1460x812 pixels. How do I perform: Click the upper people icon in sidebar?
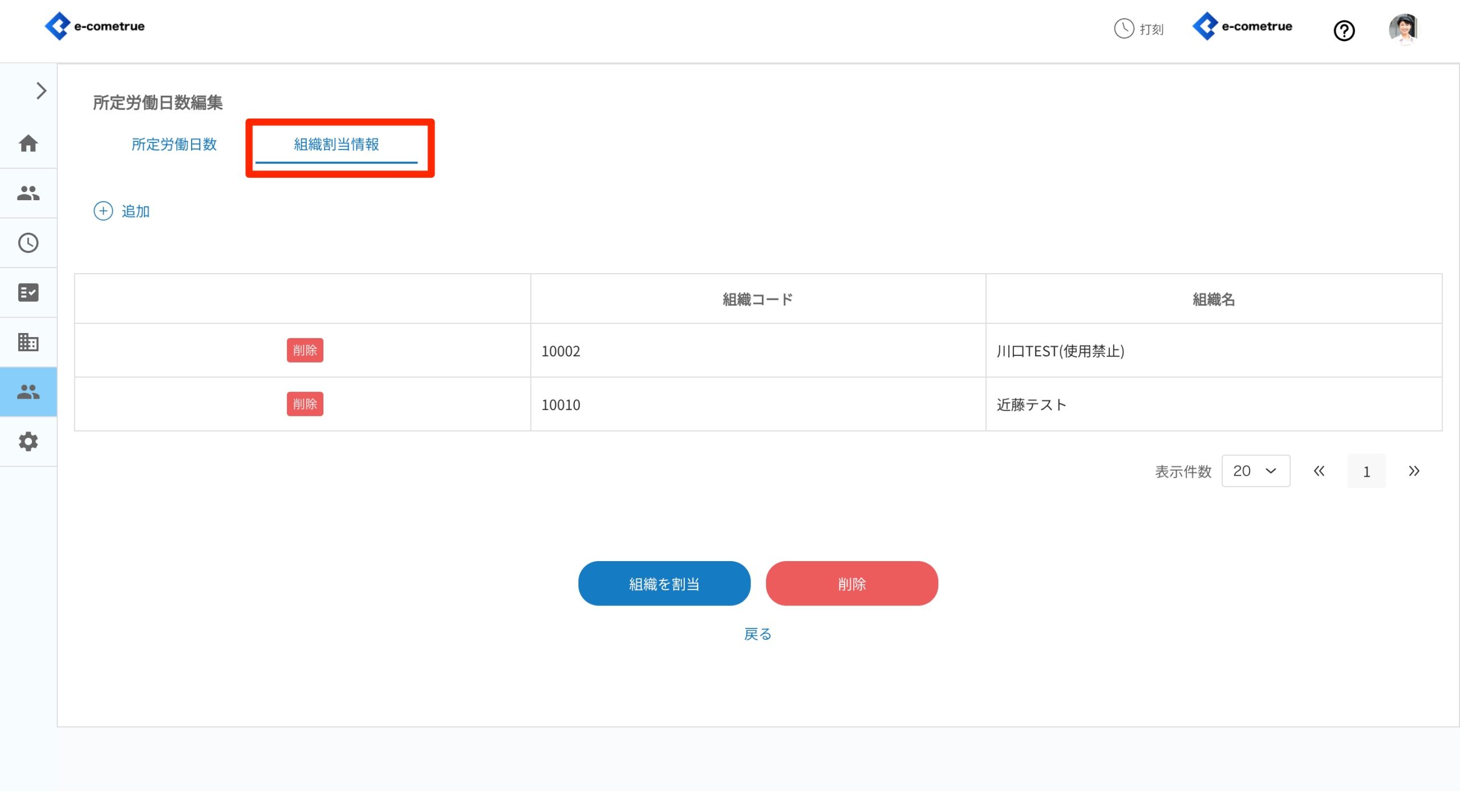pos(28,193)
